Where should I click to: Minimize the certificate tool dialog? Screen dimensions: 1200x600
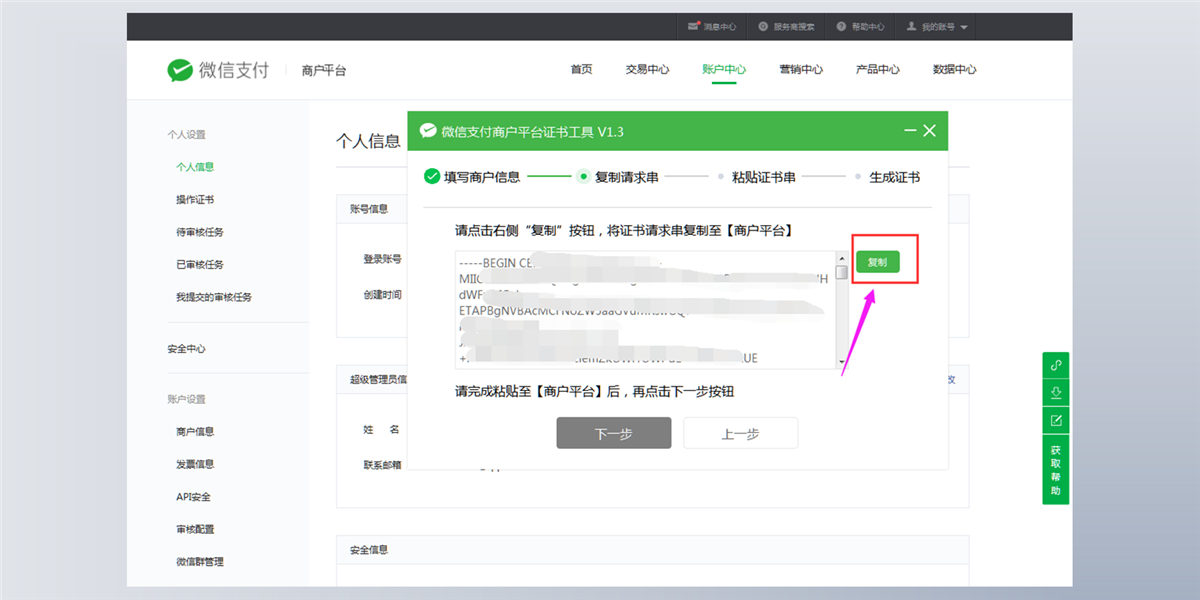click(910, 131)
